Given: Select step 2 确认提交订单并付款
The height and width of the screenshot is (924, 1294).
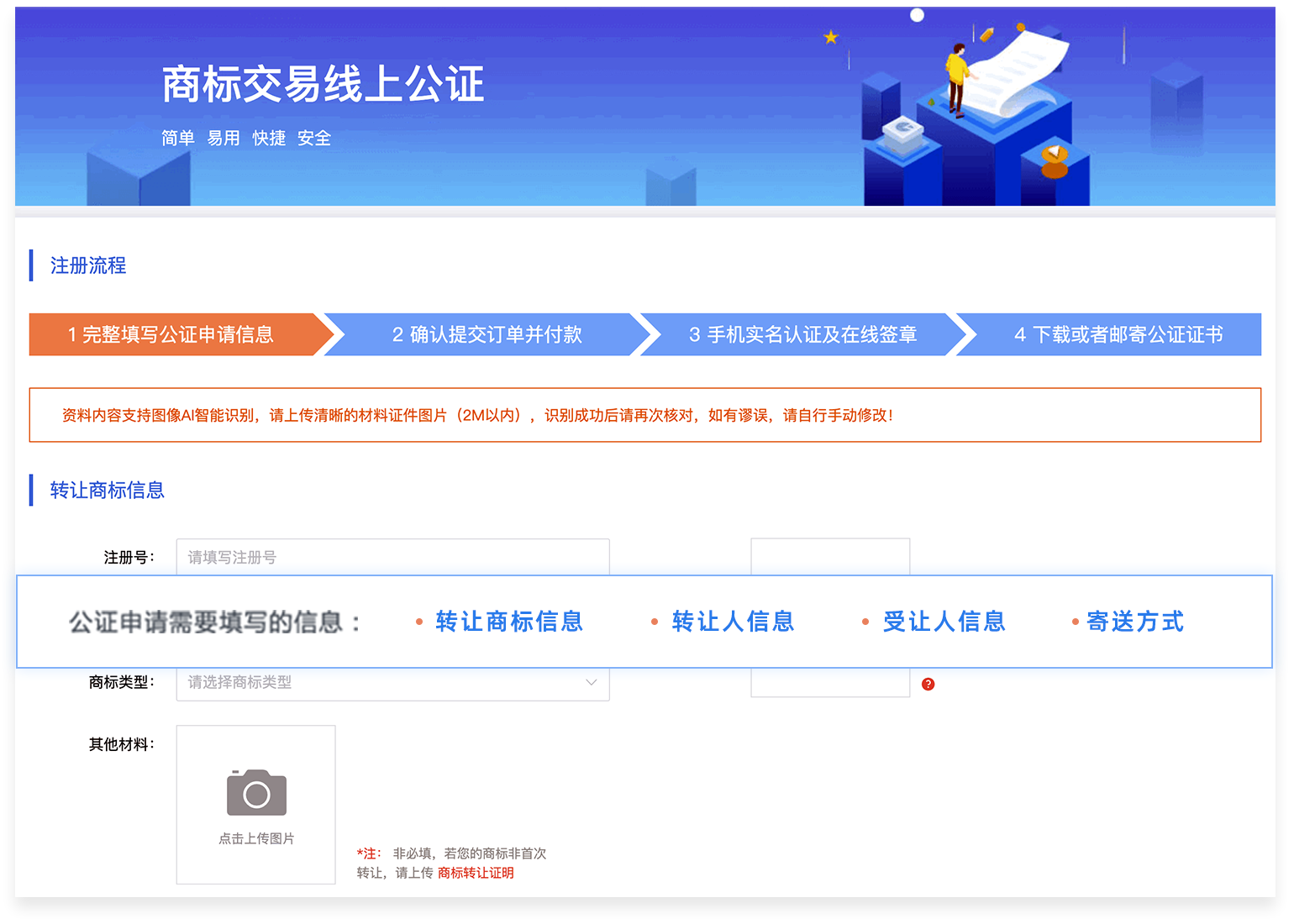Looking at the screenshot, I should point(487,334).
